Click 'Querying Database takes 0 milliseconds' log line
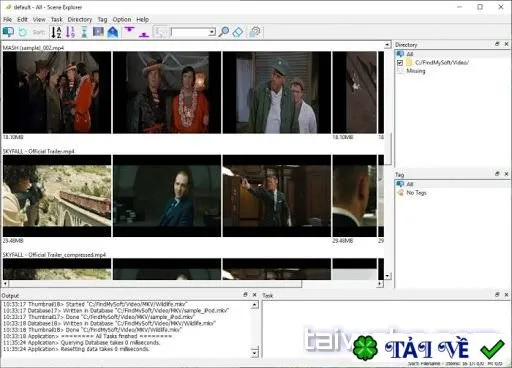Screen dimensions: 512x368 [82, 342]
